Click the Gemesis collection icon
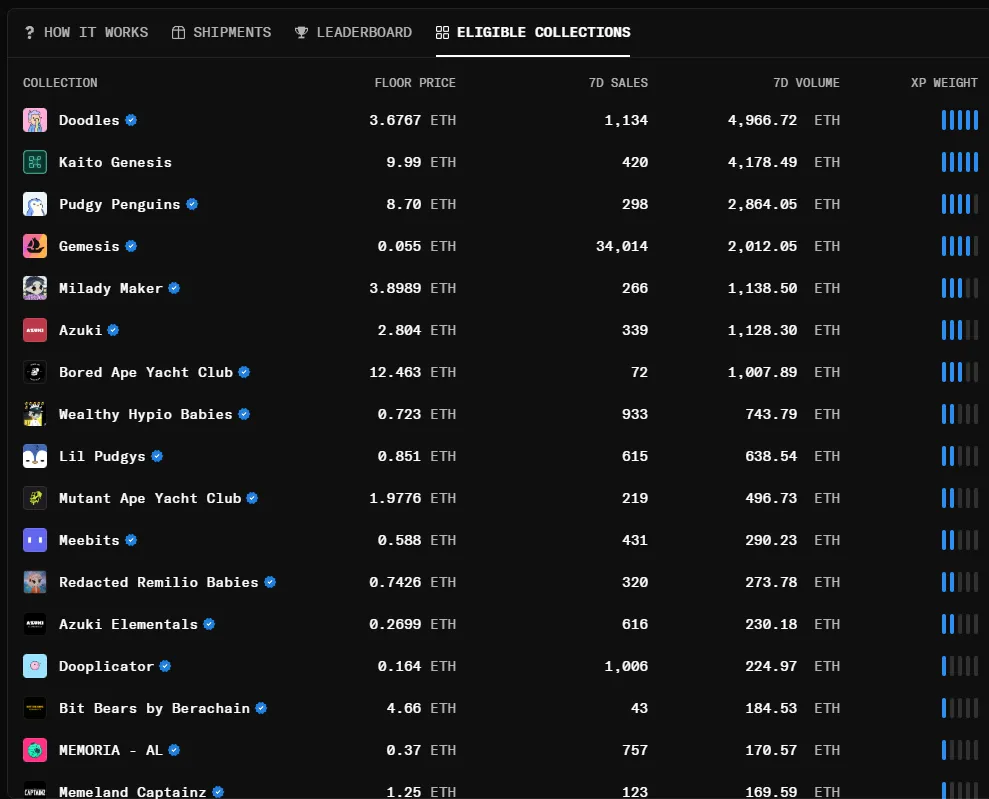 point(35,246)
